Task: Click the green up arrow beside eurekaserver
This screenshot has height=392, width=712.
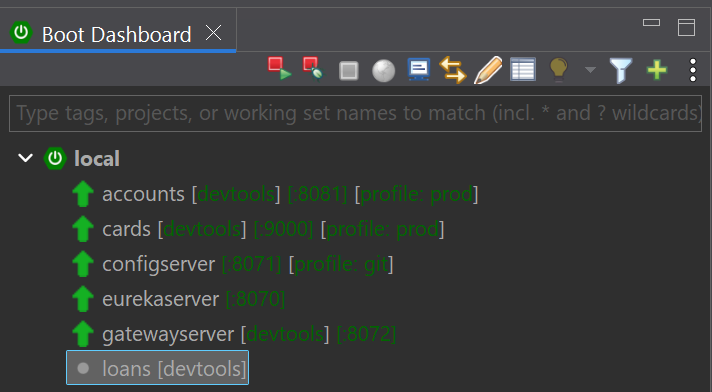Action: [83, 298]
